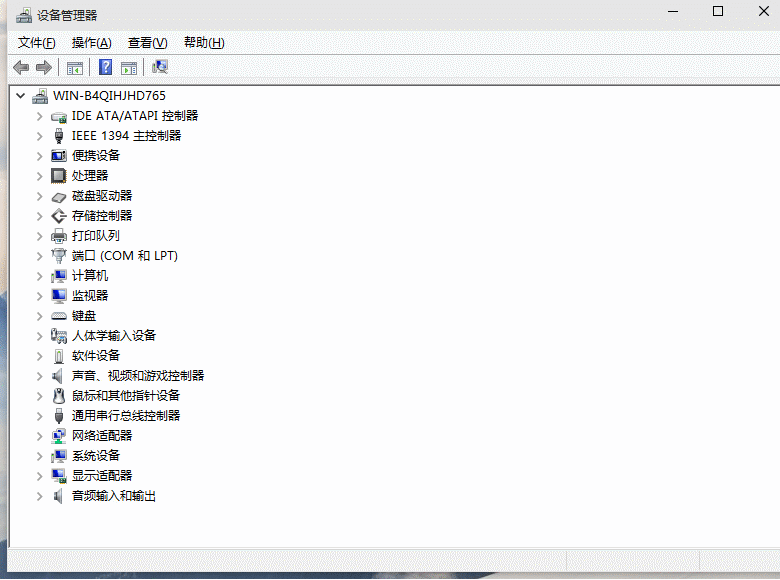Click the Back arrow toolbar icon

21,67
